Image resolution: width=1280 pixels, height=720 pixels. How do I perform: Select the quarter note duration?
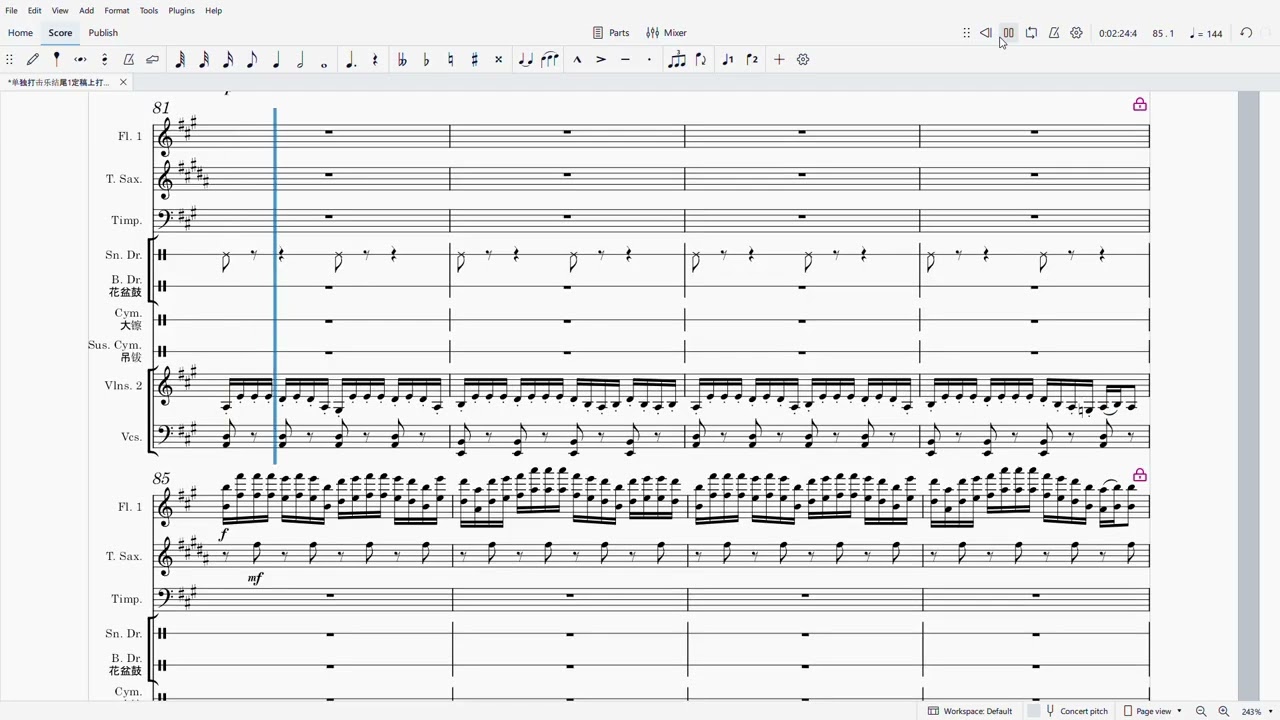click(276, 60)
